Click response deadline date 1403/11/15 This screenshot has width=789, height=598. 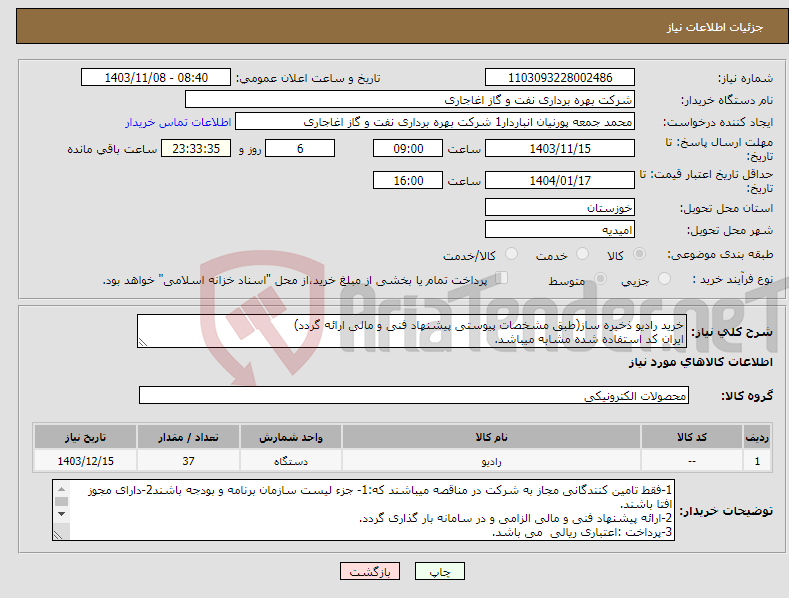(x=560, y=148)
